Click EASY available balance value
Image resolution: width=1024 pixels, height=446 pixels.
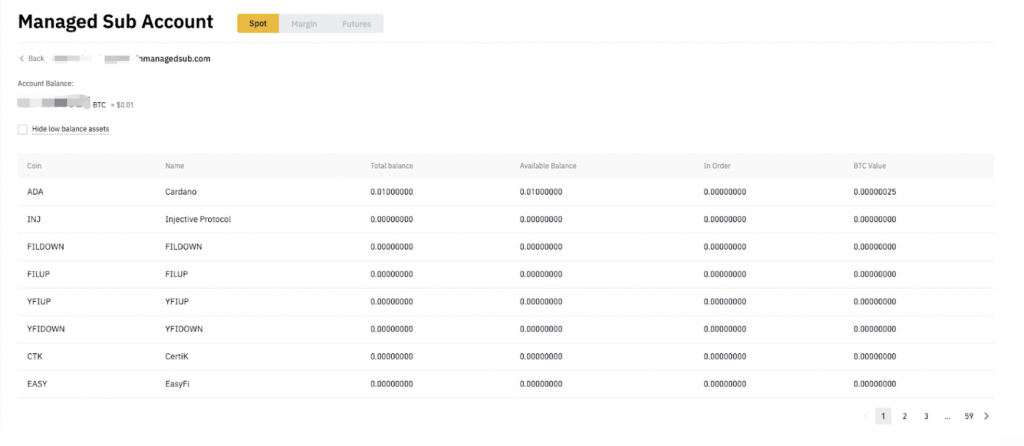[541, 384]
